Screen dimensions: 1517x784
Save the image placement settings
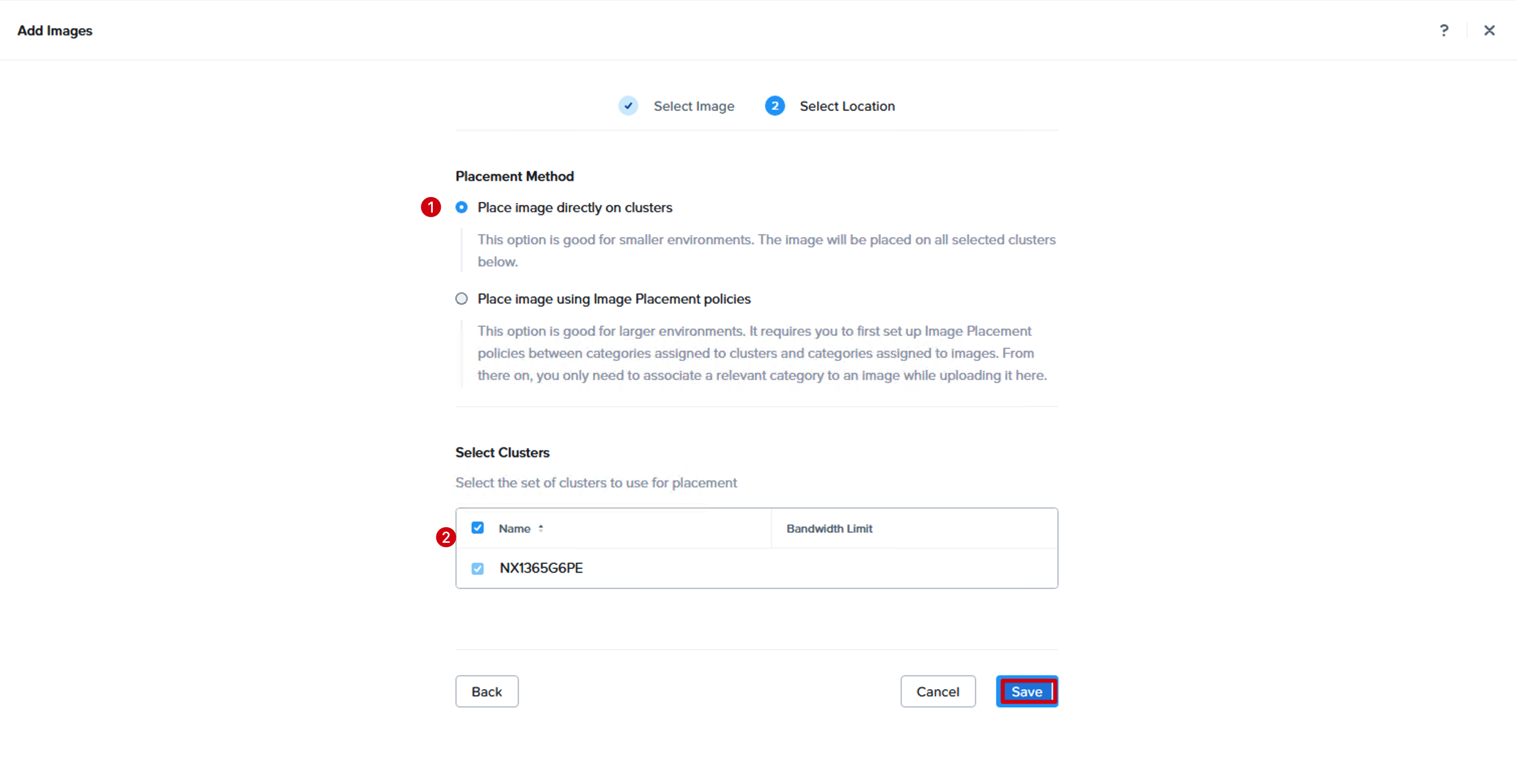pyautogui.click(x=1026, y=692)
